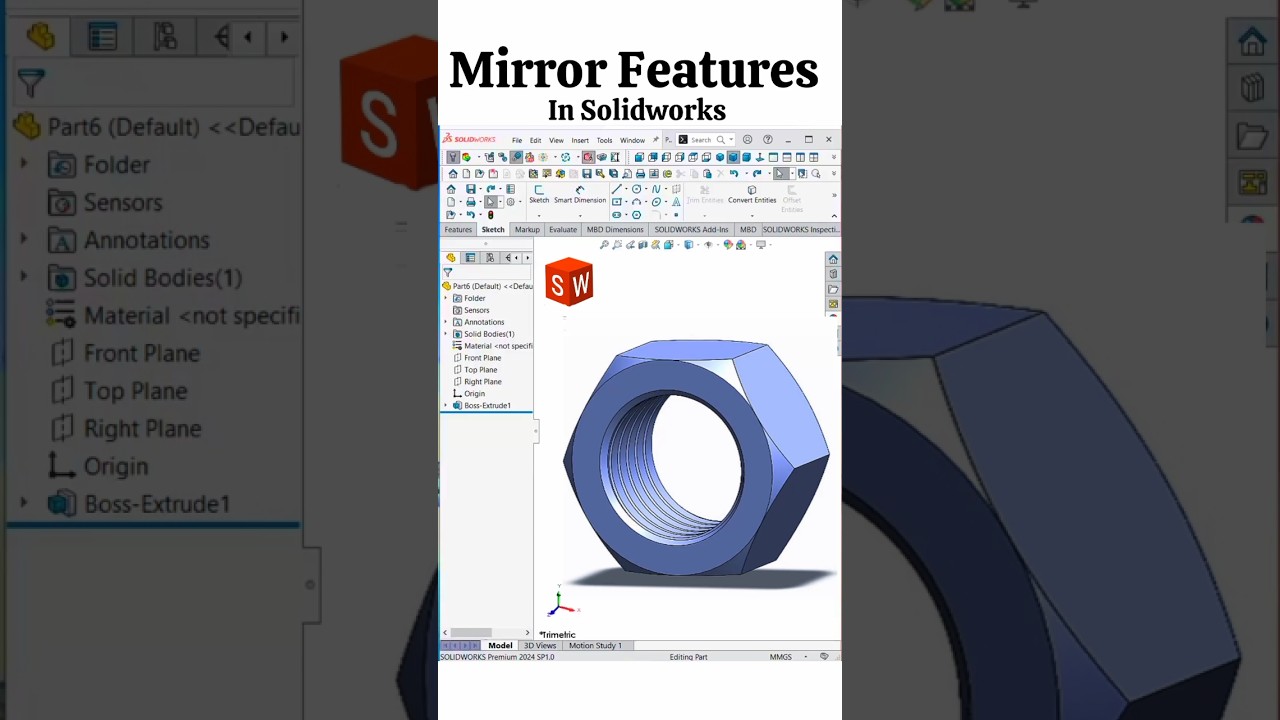The image size is (1280, 720).
Task: Toggle the selection filter toolbar button
Action: [x=452, y=157]
